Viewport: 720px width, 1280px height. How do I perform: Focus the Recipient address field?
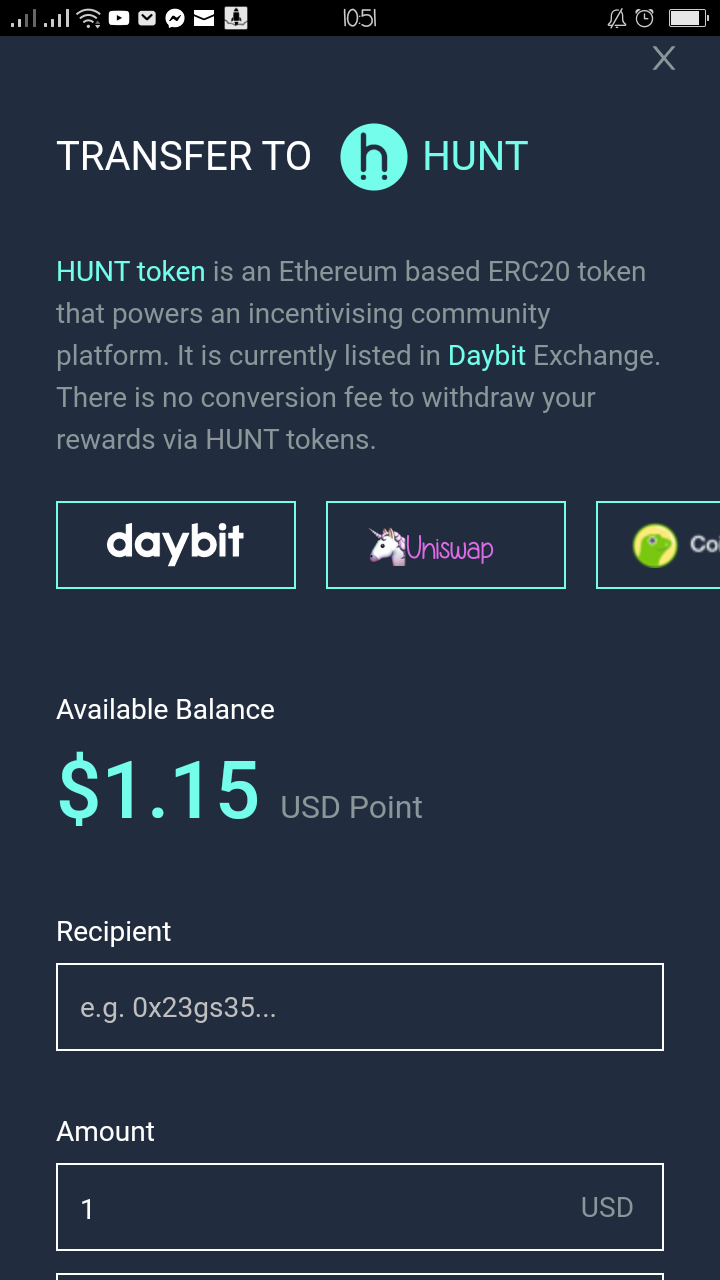(360, 1007)
